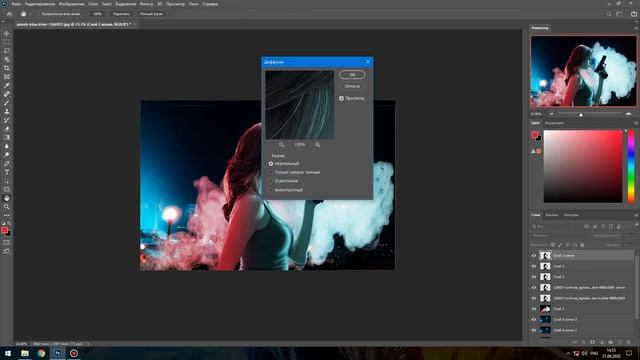The height and width of the screenshot is (360, 640).
Task: Open the Изображение menu
Action: (71, 4)
